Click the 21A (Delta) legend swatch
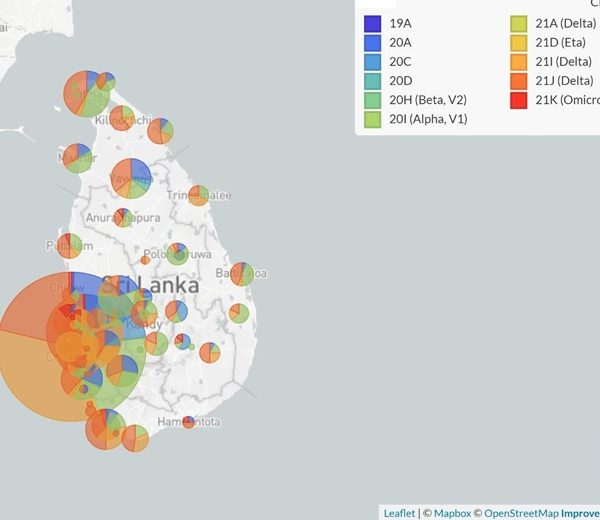The height and width of the screenshot is (520, 600). [x=520, y=23]
